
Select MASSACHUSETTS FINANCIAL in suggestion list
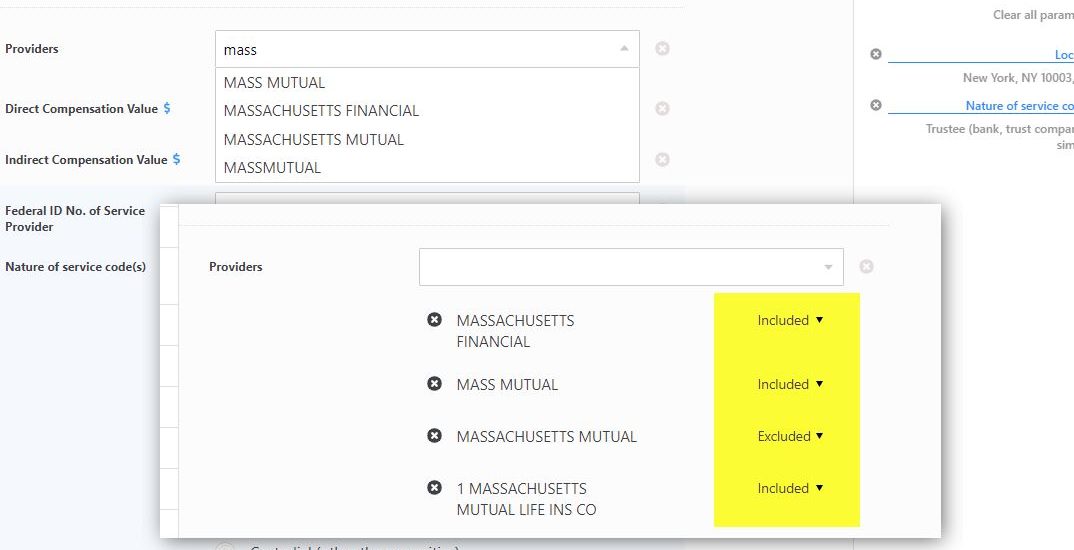click(321, 111)
